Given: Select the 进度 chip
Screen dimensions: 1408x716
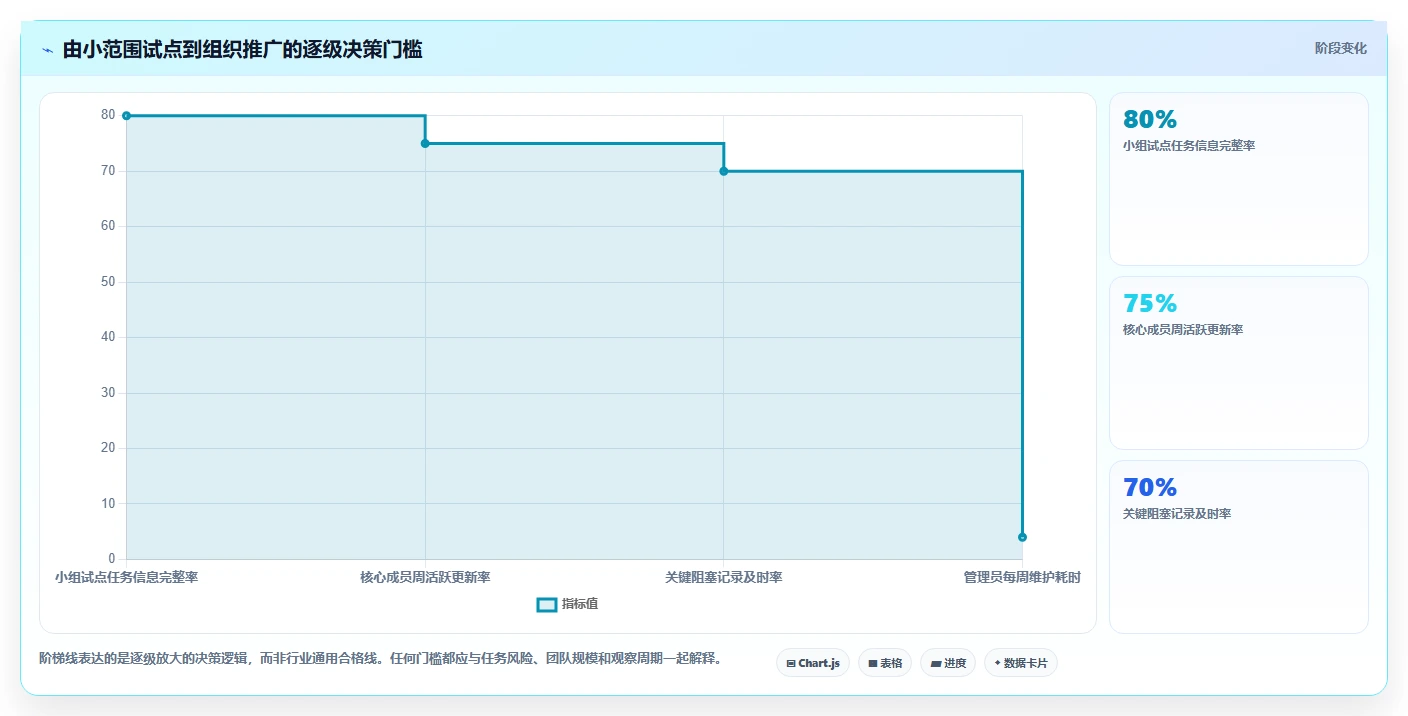Looking at the screenshot, I should tap(948, 663).
